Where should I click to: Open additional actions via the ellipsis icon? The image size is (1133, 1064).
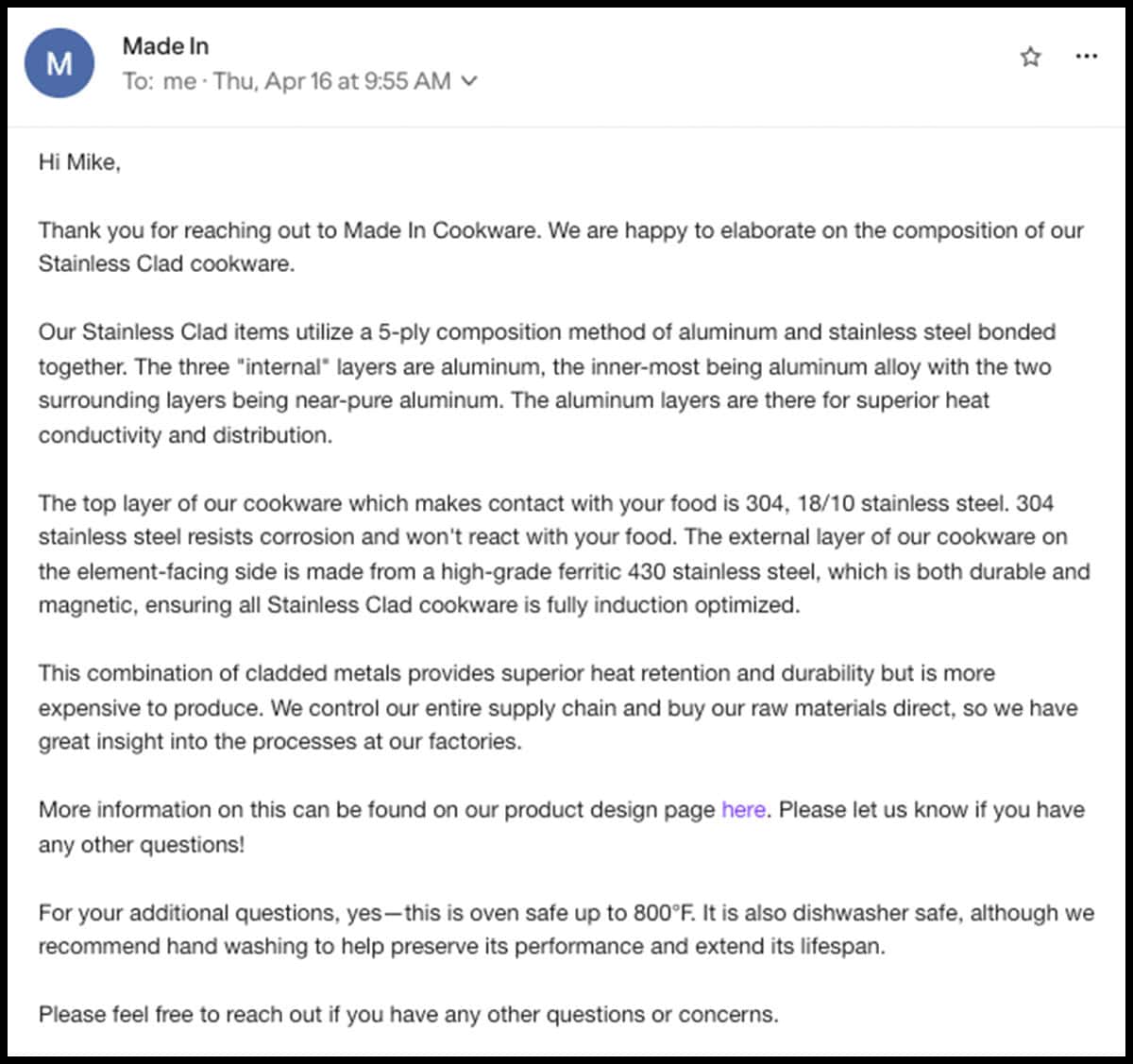click(1087, 58)
